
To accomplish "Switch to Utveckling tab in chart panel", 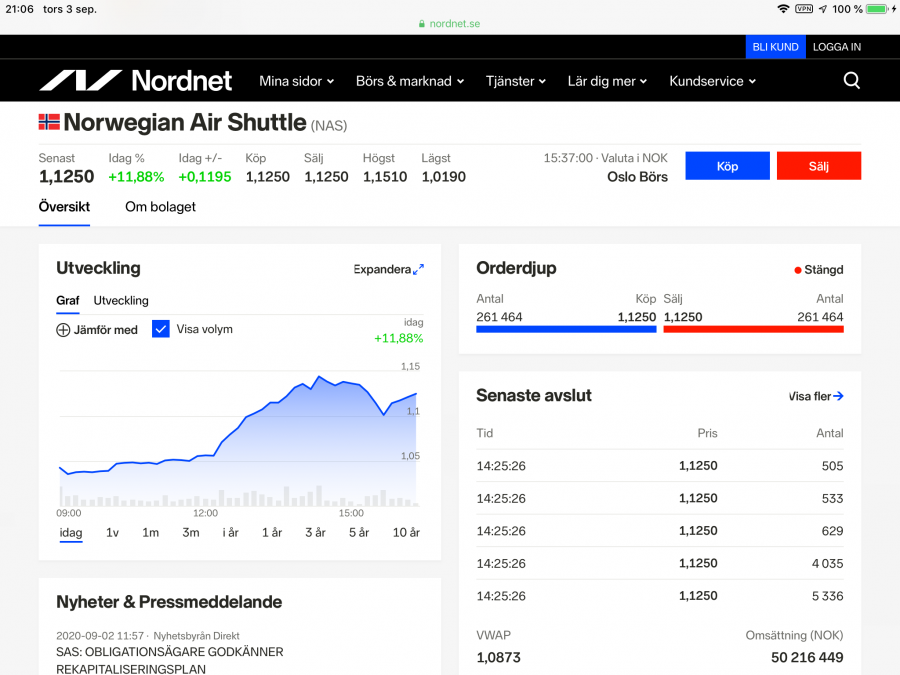I will 121,300.
